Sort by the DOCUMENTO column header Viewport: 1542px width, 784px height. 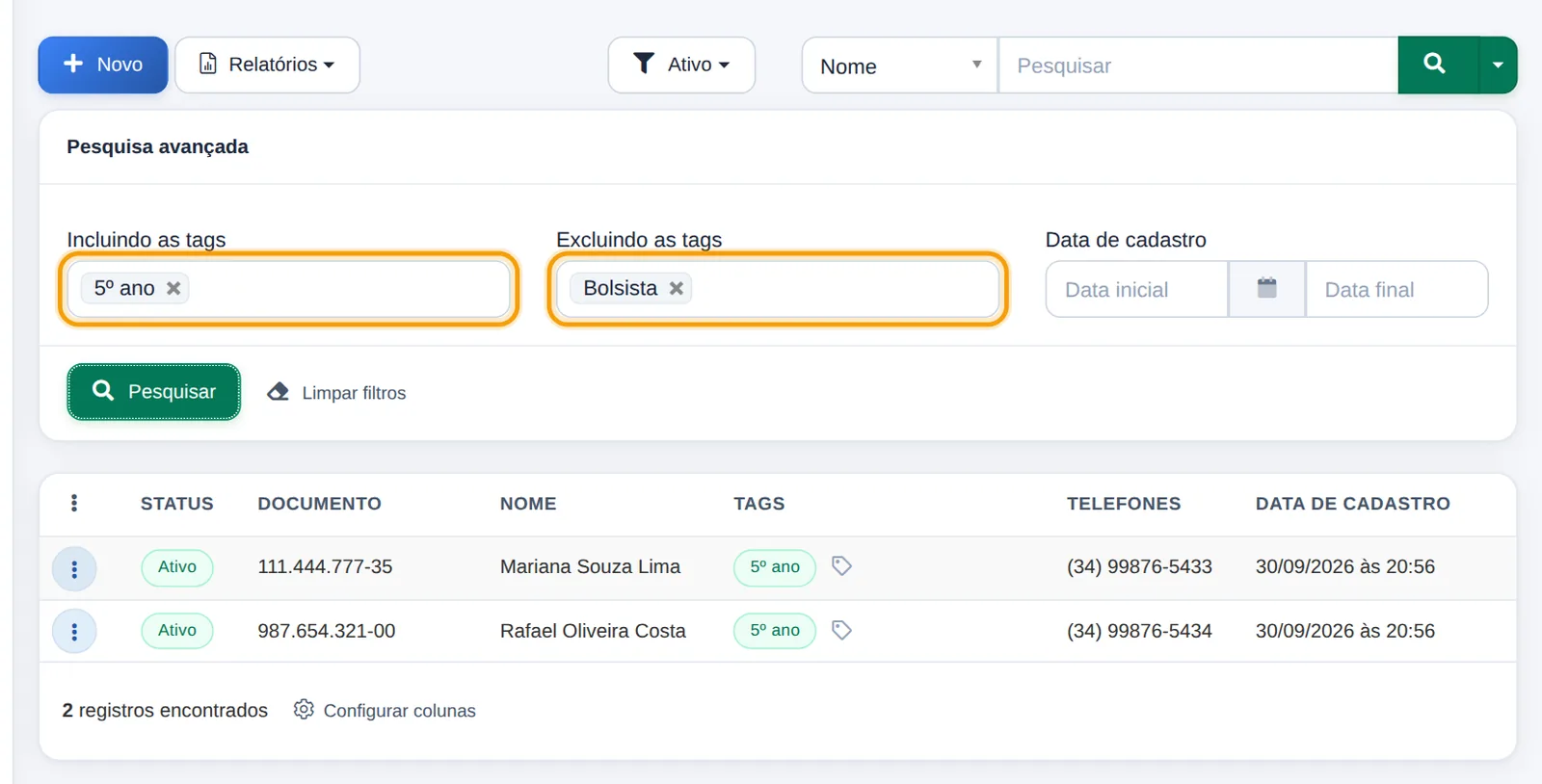[x=319, y=504]
